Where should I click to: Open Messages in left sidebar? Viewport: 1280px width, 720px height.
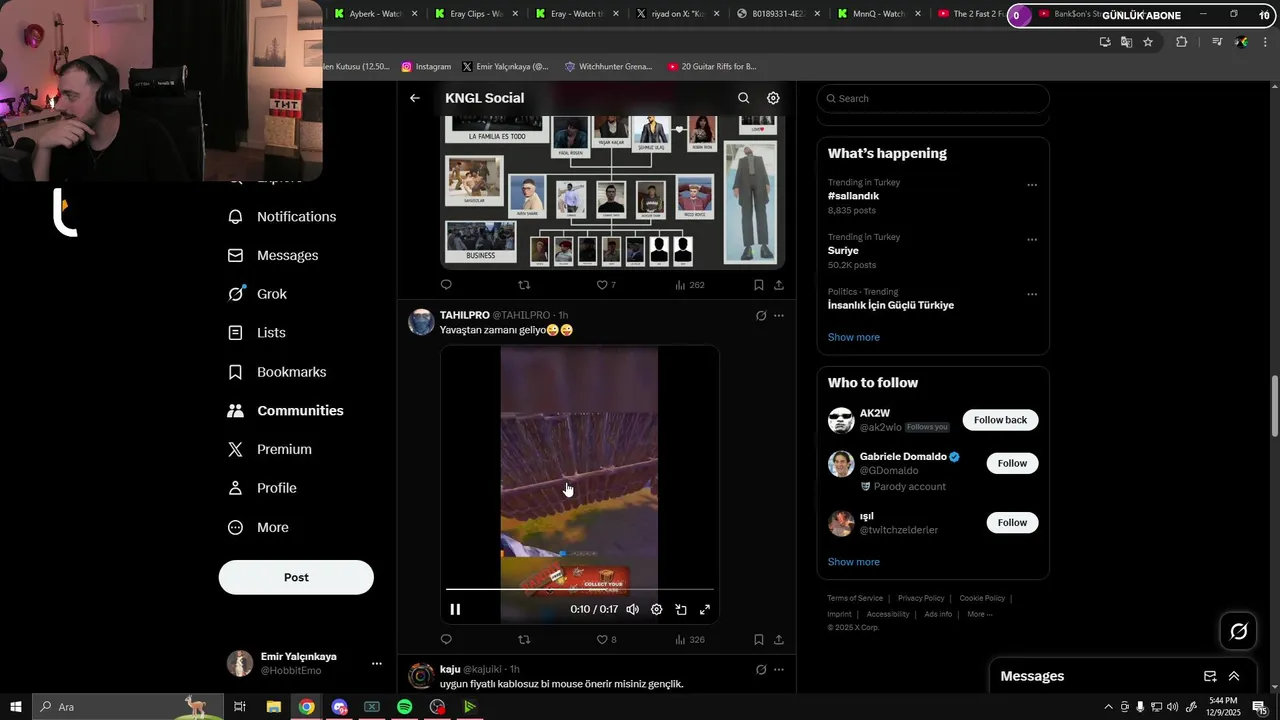coord(273,256)
